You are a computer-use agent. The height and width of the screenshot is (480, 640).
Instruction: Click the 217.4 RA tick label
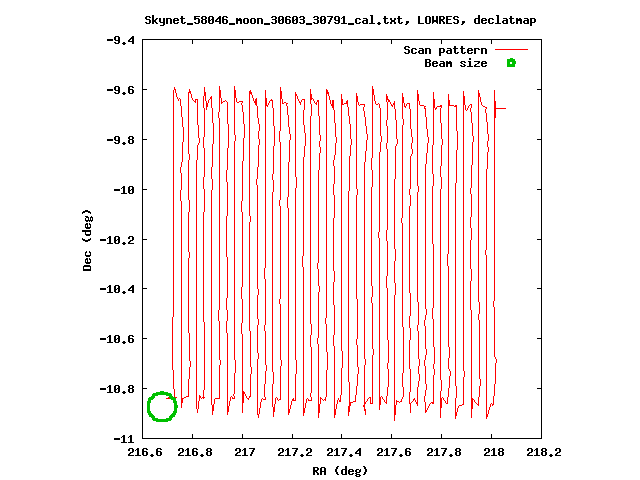pos(344,452)
